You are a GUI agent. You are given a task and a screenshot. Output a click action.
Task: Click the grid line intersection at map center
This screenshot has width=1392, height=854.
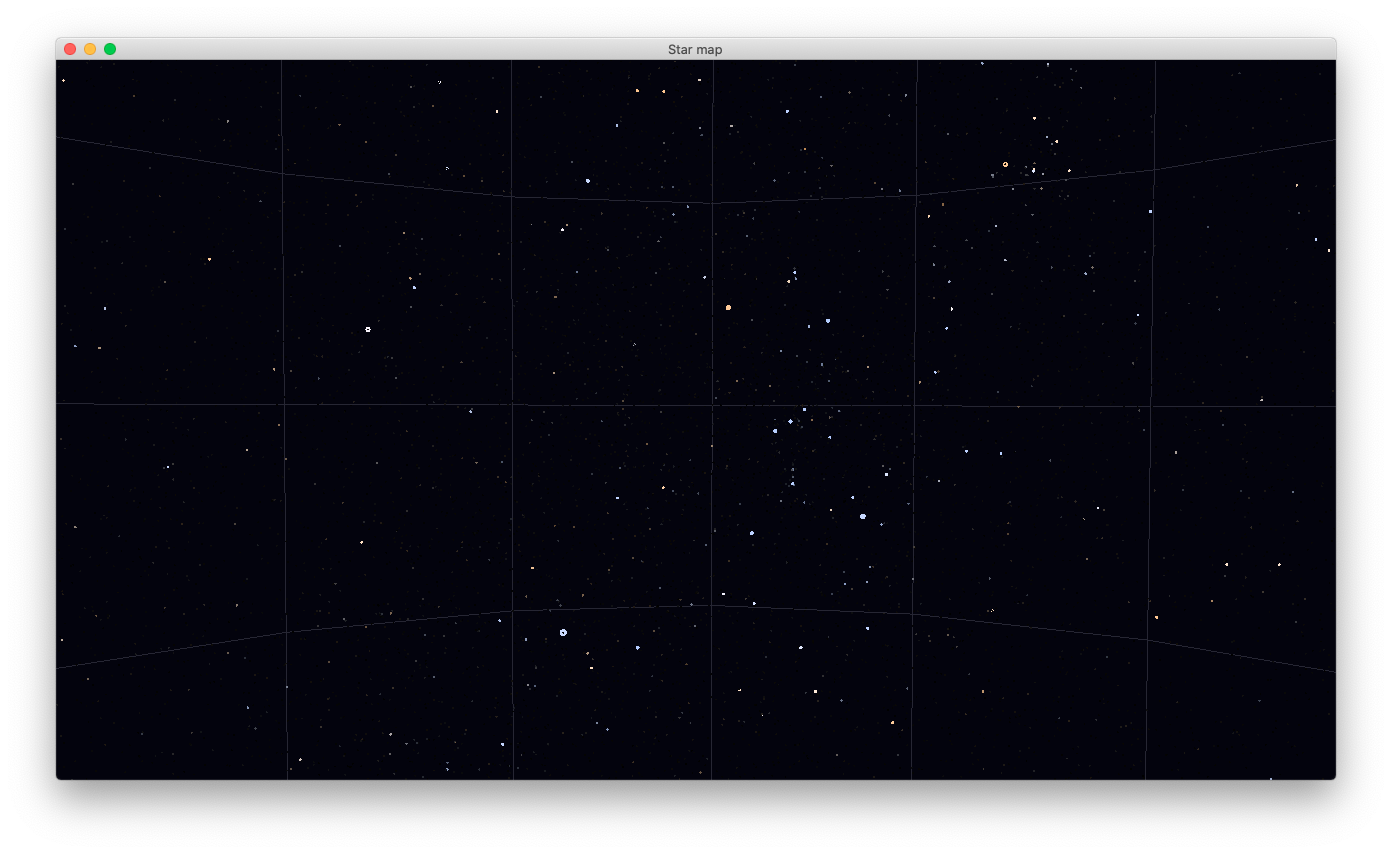pos(712,405)
